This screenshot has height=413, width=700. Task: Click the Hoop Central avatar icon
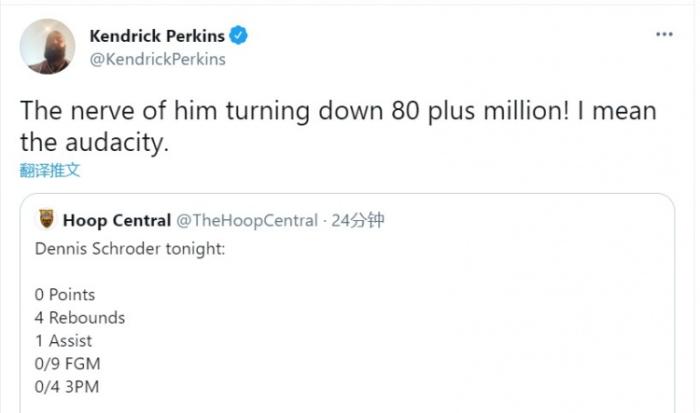tap(46, 220)
